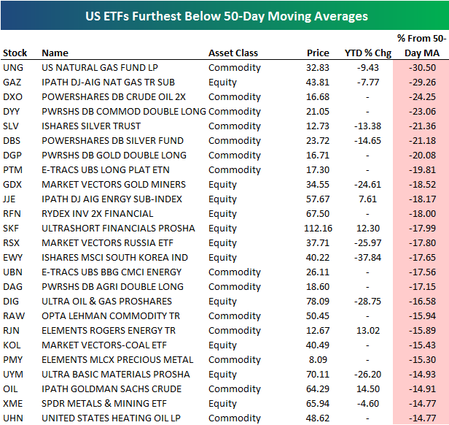Click ISHARES MSCI SOUTH KOREA IND name
Viewport: 449px width, 425px height.
coord(115,258)
